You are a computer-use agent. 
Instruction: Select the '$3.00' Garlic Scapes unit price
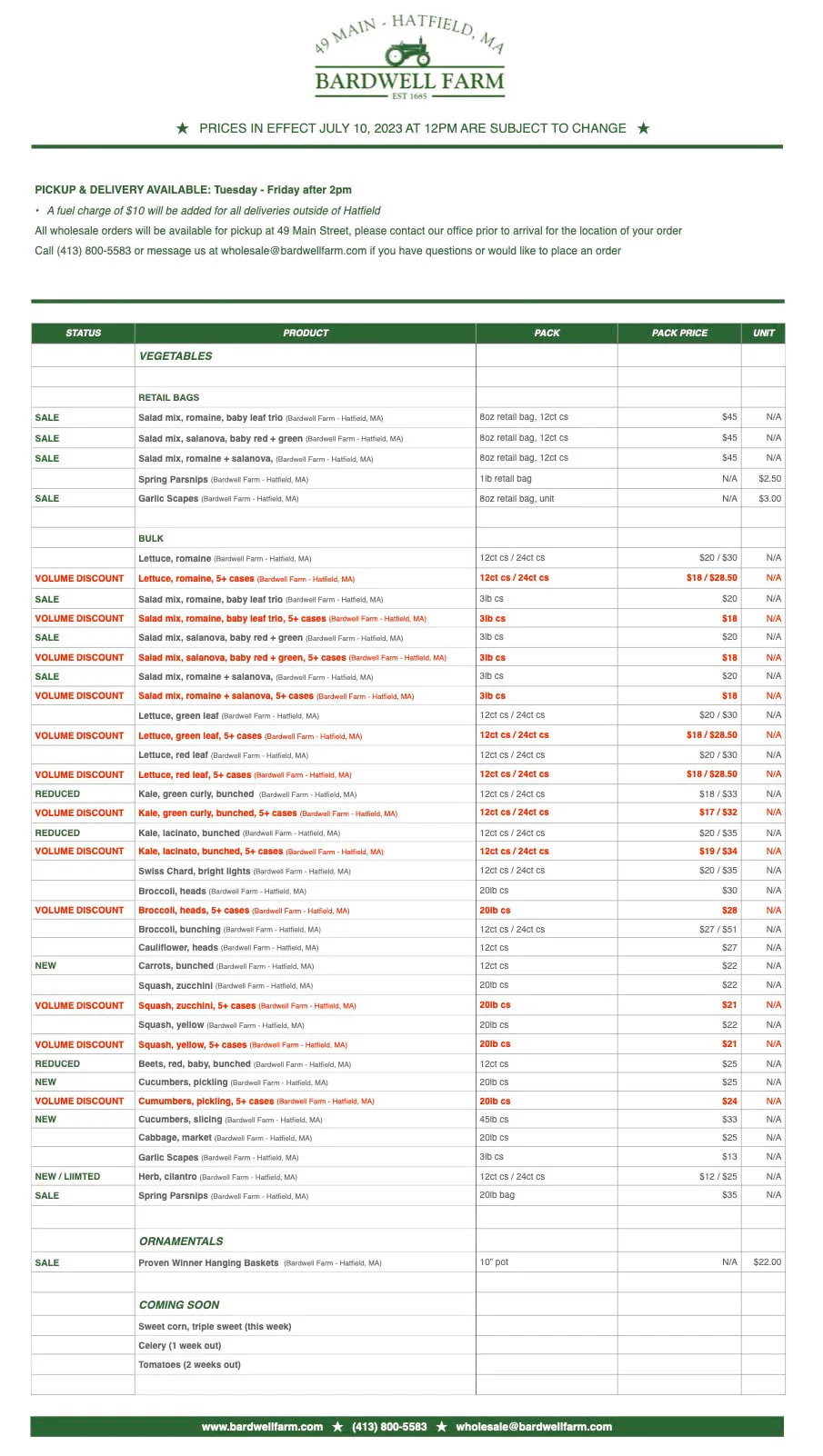pos(769,499)
